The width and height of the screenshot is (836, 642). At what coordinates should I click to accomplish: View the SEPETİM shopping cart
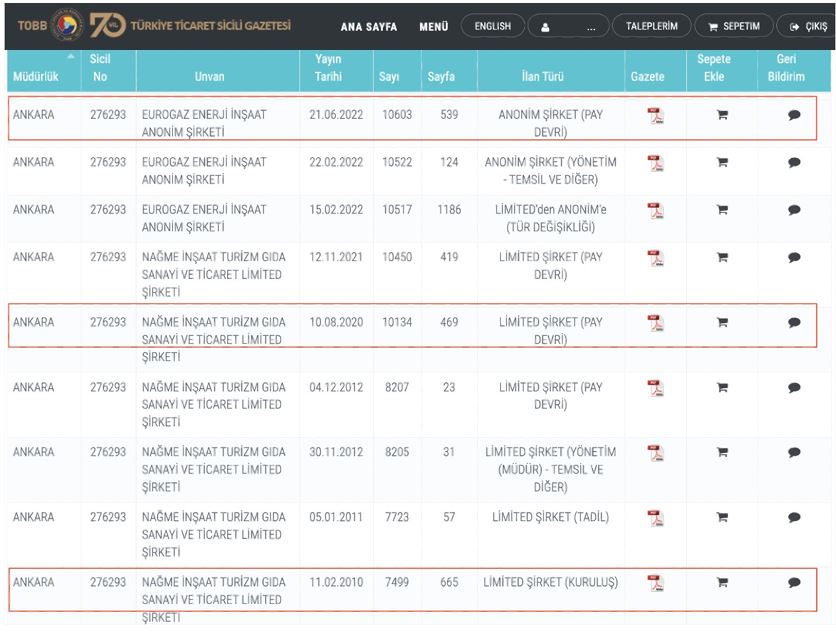pyautogui.click(x=734, y=26)
